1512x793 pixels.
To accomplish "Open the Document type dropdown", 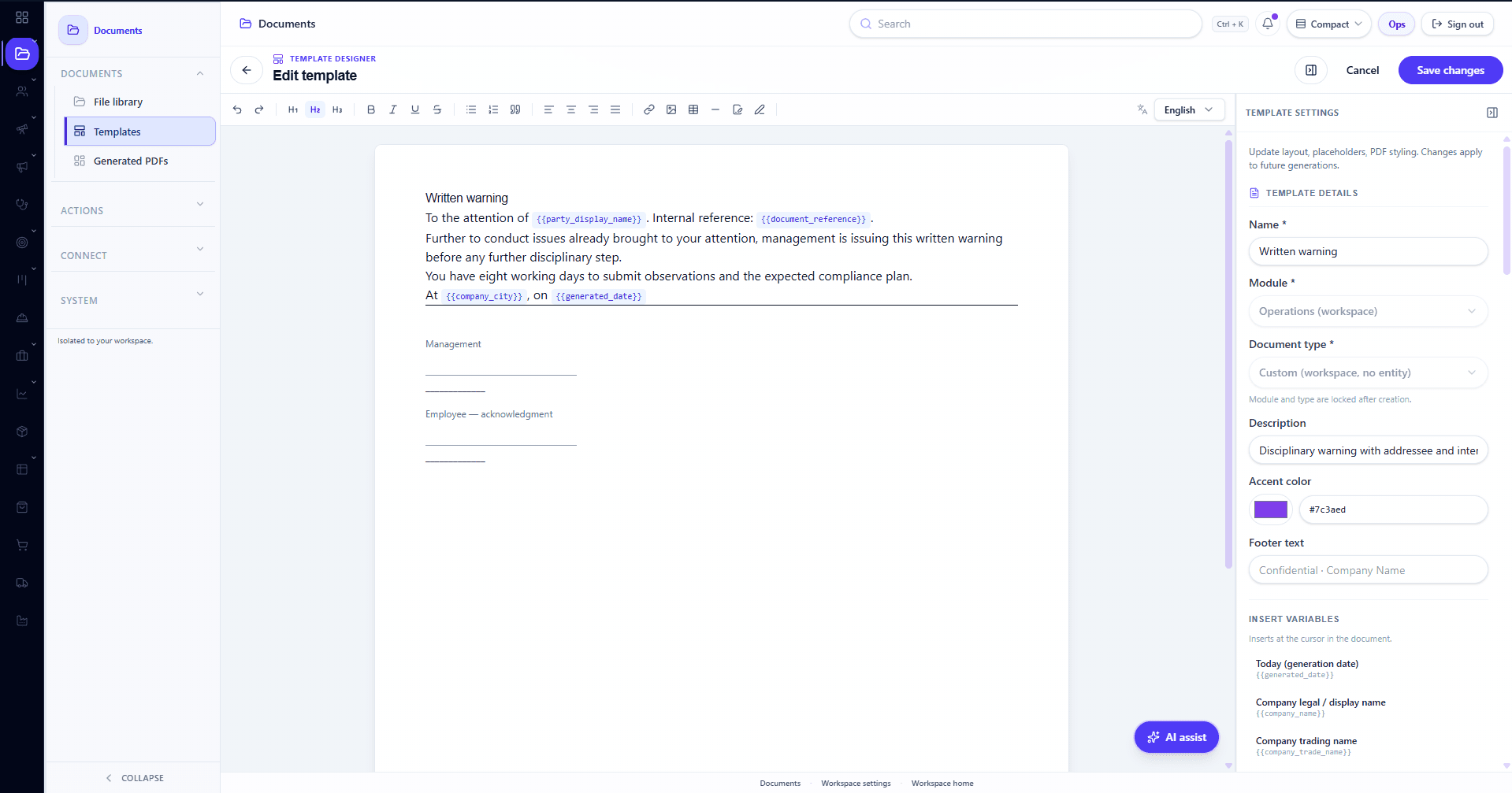I will click(1369, 372).
